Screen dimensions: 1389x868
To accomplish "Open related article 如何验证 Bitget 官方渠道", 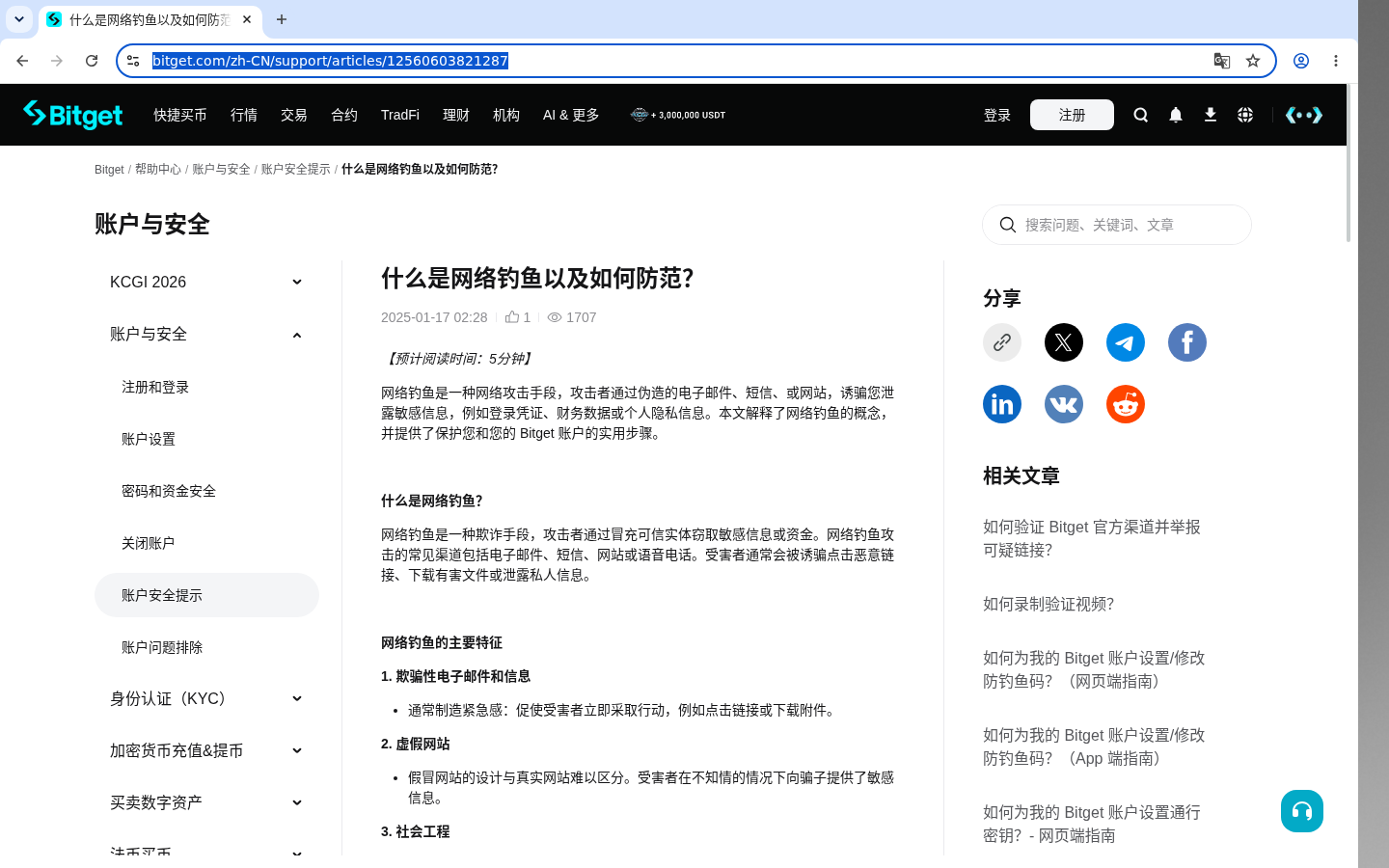I will [1092, 538].
